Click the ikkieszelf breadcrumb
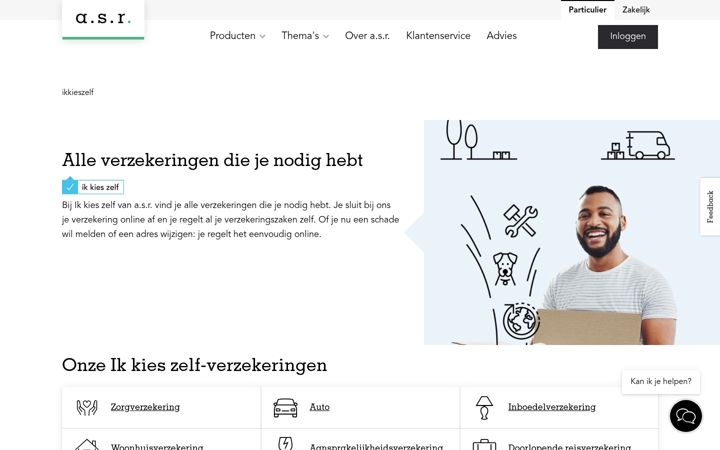Viewport: 720px width, 450px height. coord(78,92)
